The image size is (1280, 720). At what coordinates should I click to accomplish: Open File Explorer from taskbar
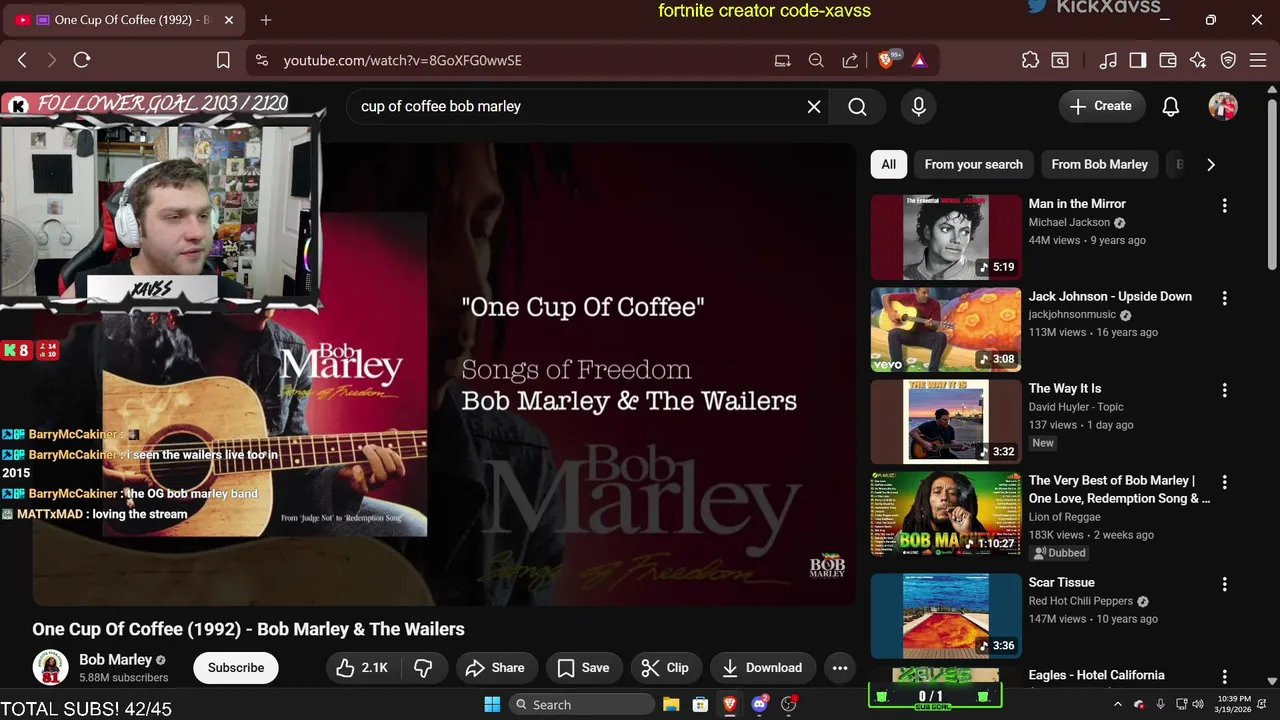[x=671, y=704]
